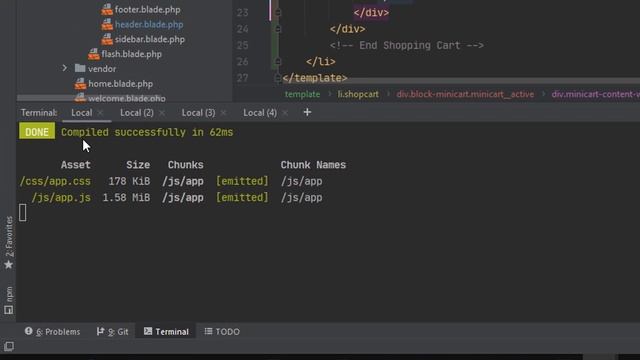Click div.block-minicart.minicart__active breadcrumb

point(465,94)
